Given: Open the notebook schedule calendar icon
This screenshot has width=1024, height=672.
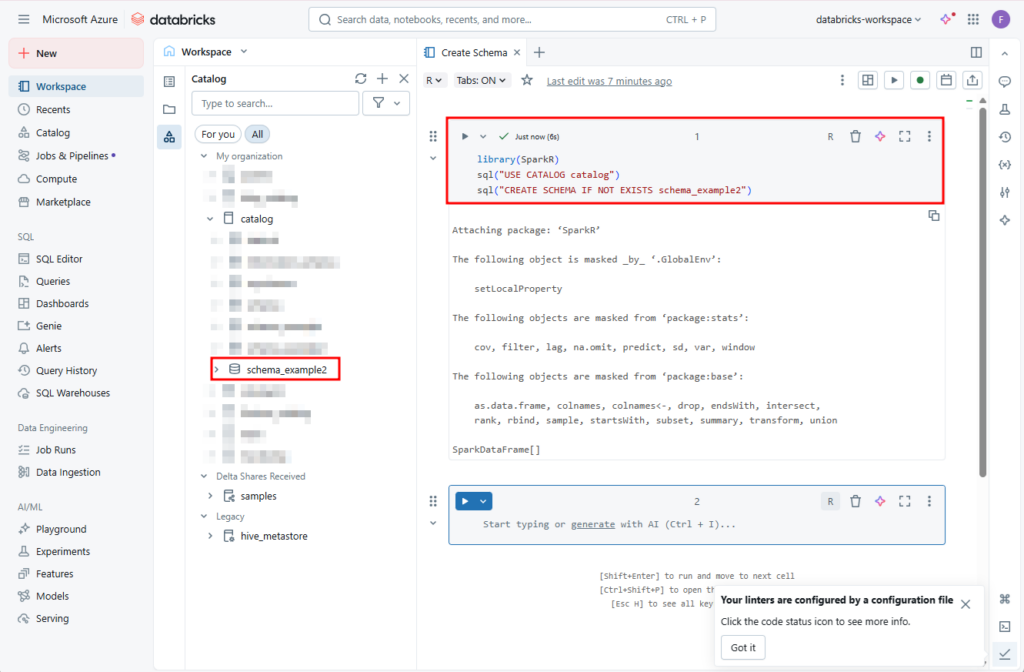Looking at the screenshot, I should click(946, 80).
